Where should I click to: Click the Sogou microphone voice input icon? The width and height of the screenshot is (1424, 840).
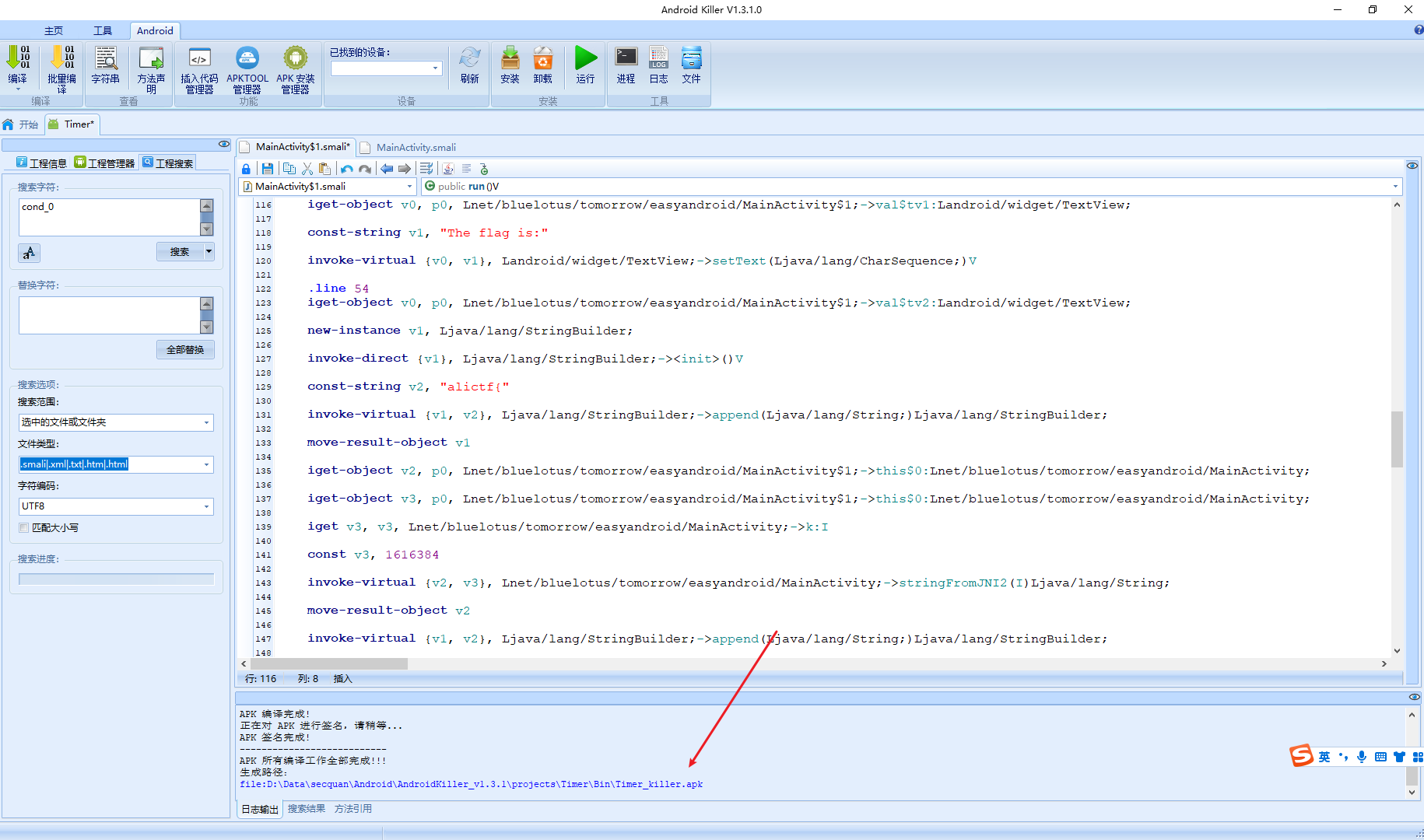[1362, 757]
